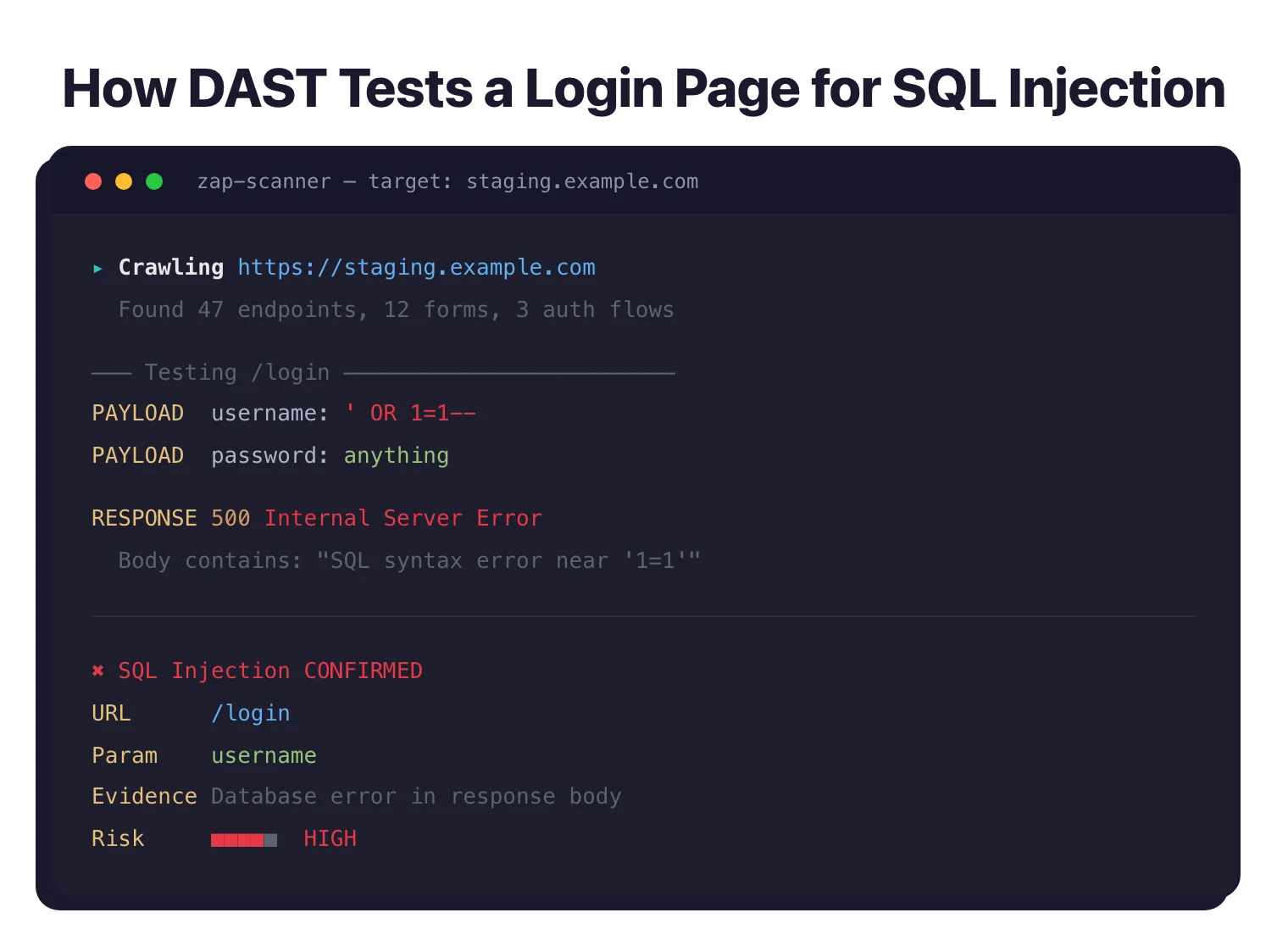Open the /login URL link

(250, 713)
